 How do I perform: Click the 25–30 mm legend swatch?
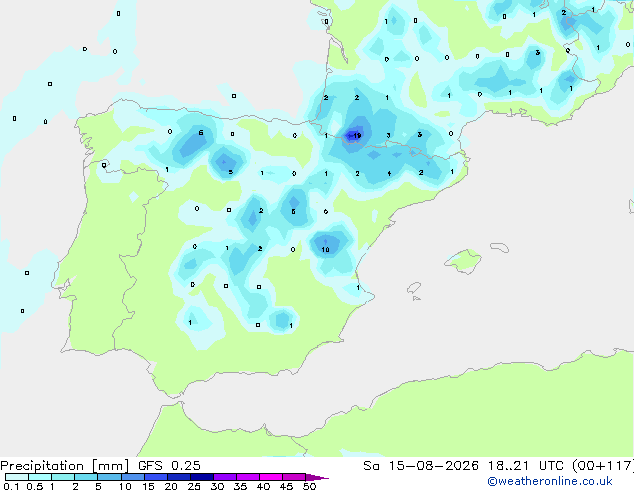(x=201, y=477)
